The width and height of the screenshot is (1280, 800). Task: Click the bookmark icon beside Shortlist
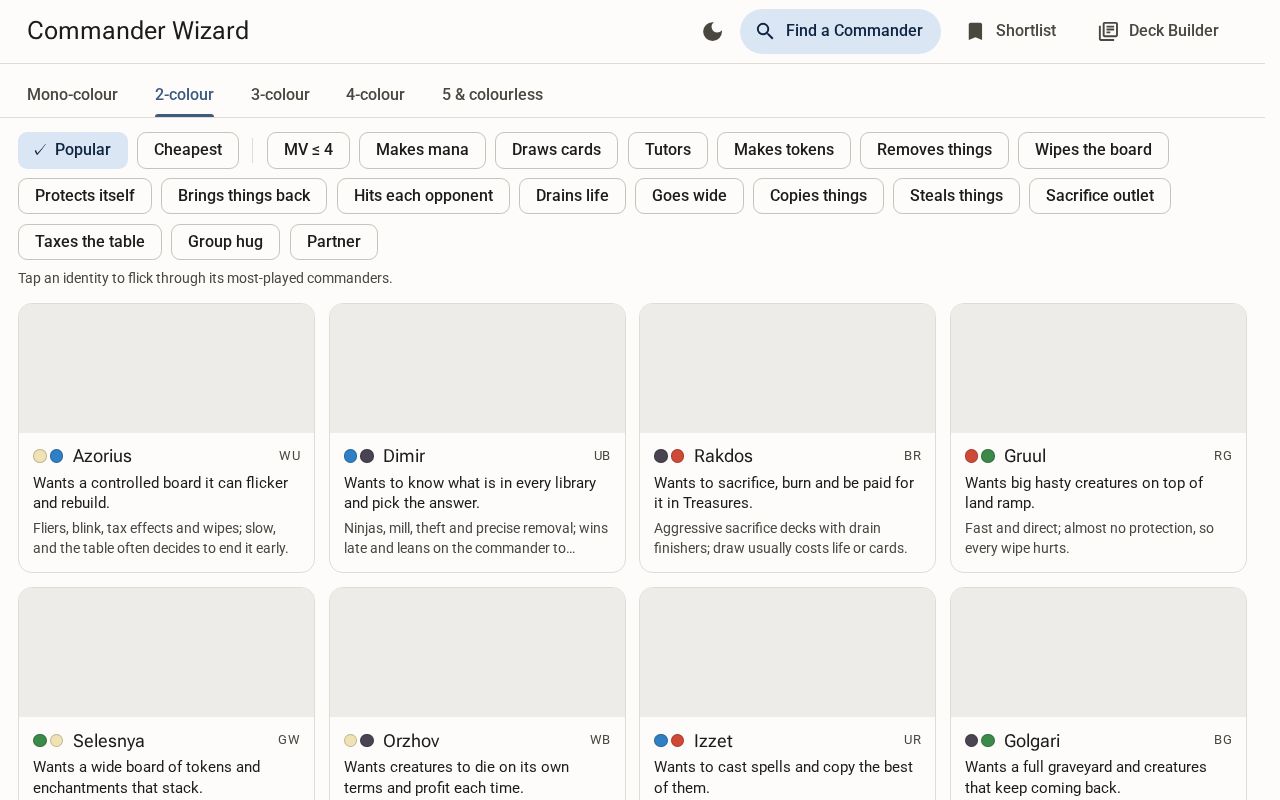point(975,31)
